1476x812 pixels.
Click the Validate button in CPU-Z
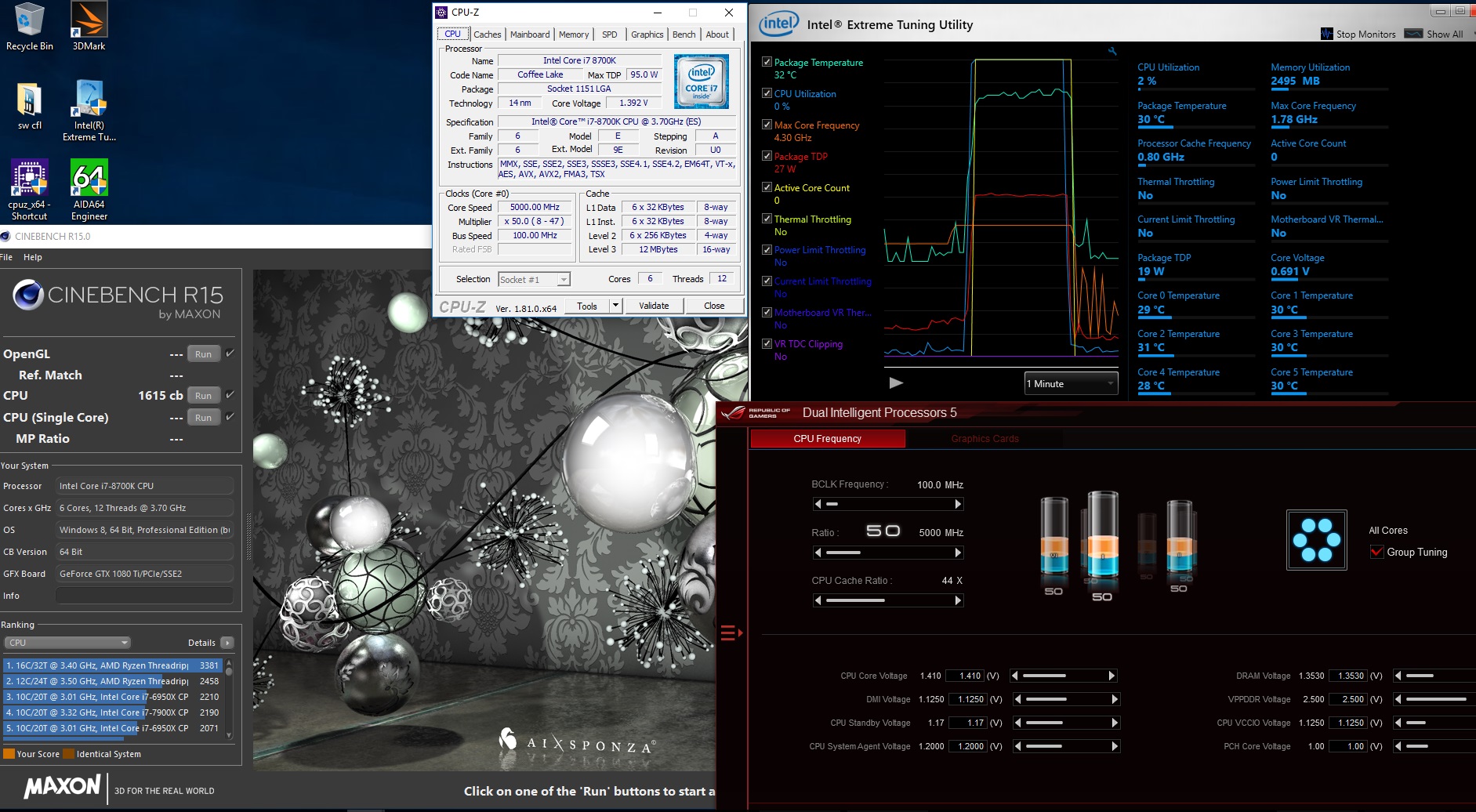[x=654, y=306]
